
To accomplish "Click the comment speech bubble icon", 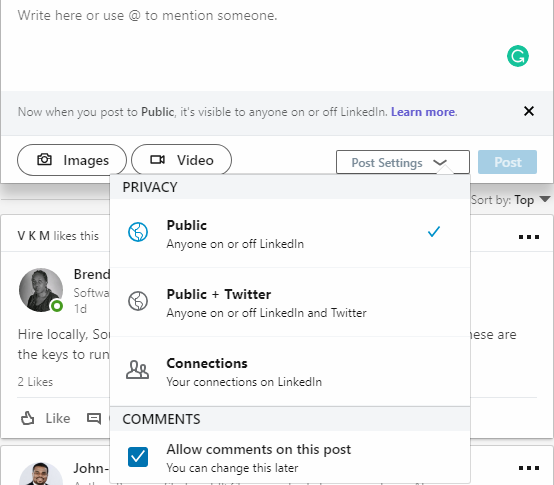I will 94,419.
